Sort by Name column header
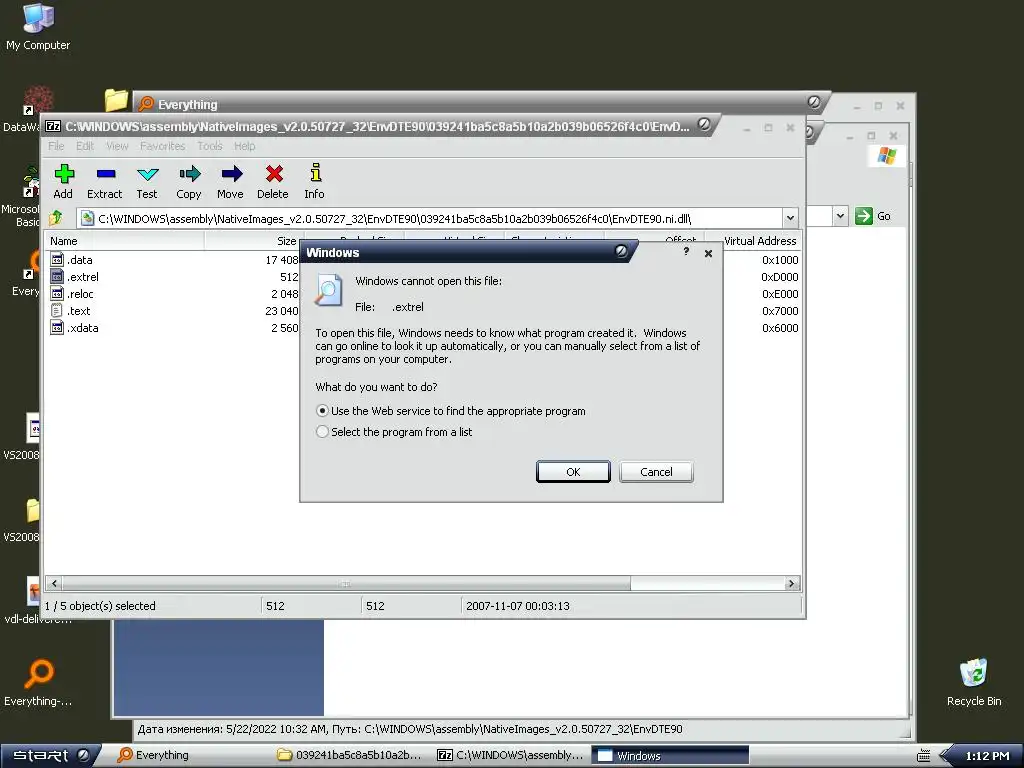 [x=124, y=241]
